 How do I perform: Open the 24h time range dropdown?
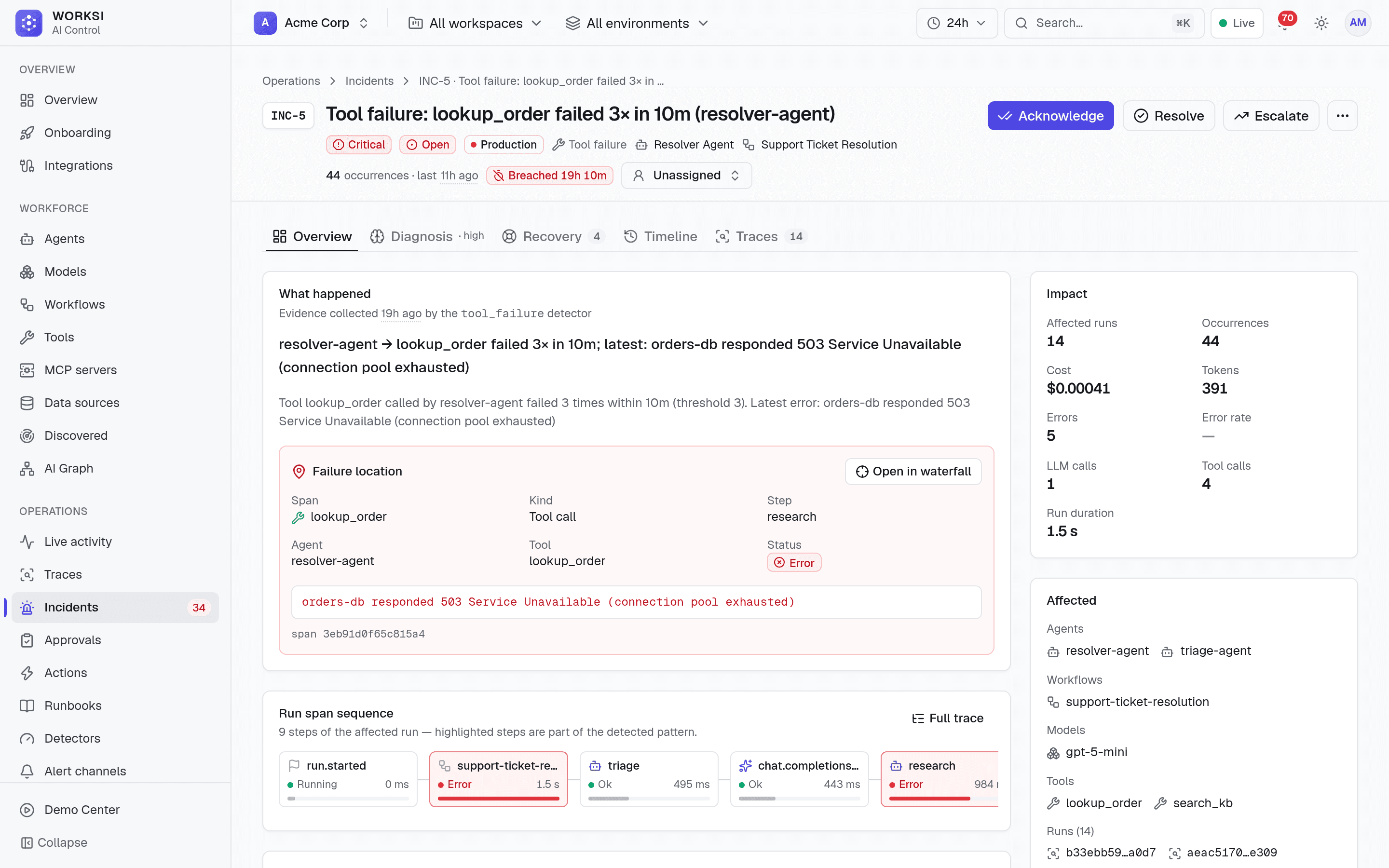pos(957,23)
